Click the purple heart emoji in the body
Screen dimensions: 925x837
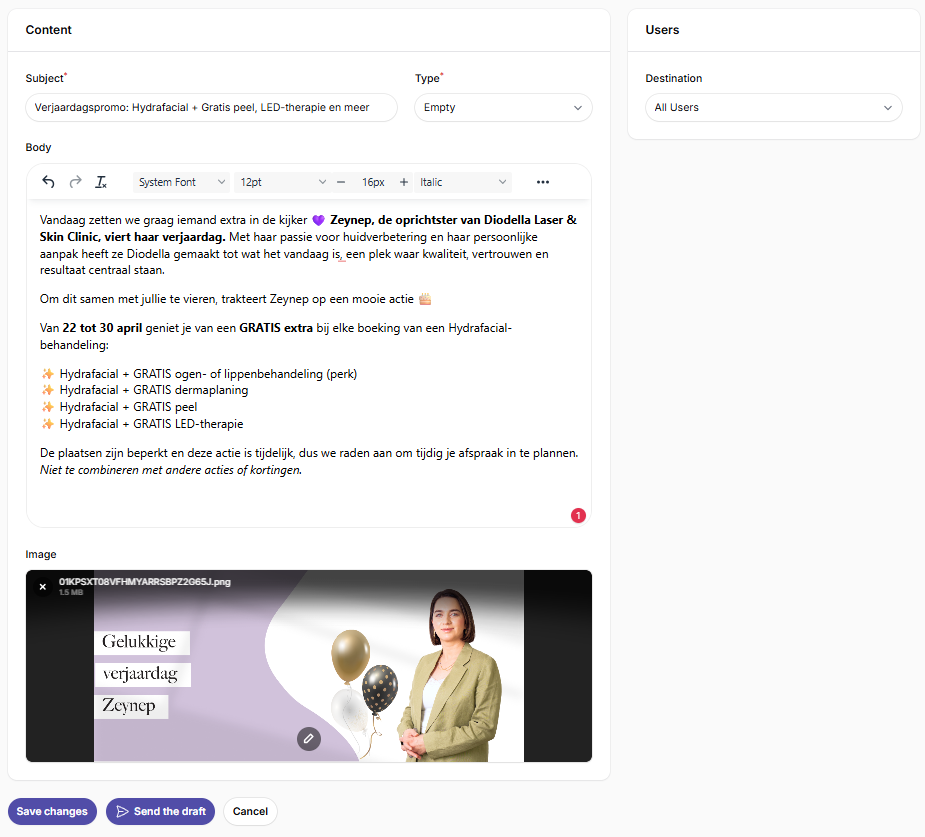pyautogui.click(x=318, y=220)
